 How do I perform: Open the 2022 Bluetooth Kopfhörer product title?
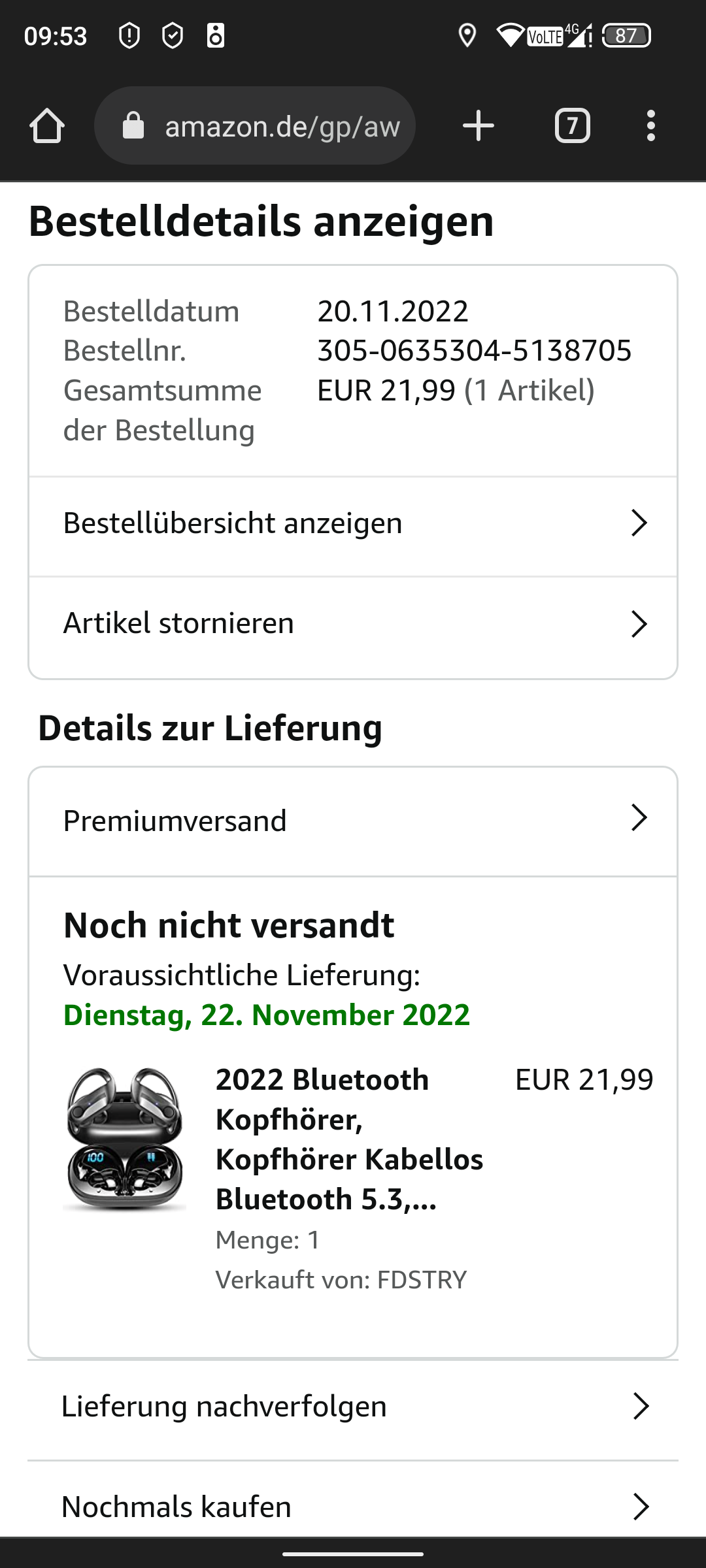pyautogui.click(x=349, y=1139)
